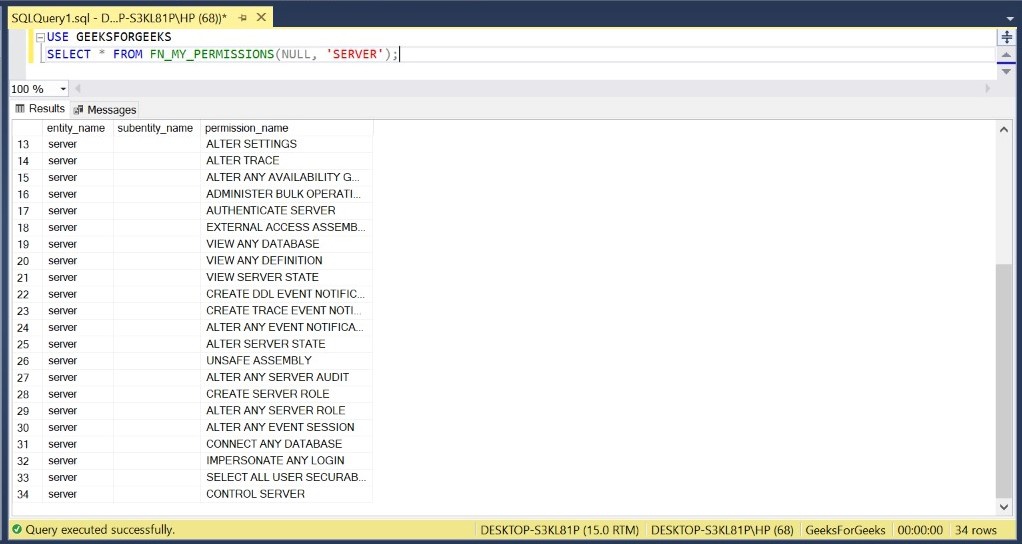Select the subentity_name column header

pyautogui.click(x=156, y=128)
